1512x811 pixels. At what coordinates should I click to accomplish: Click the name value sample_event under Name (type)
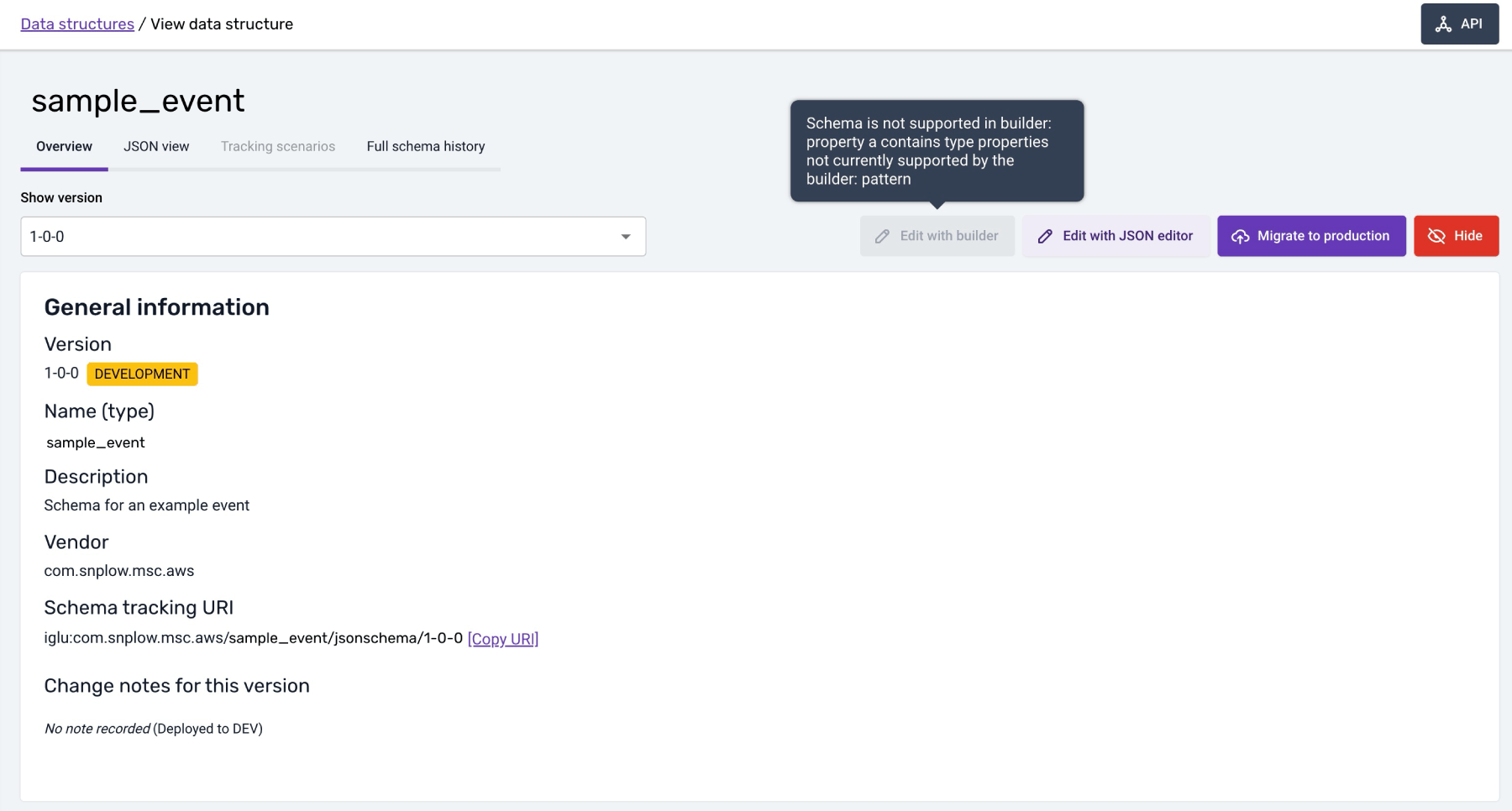point(96,442)
